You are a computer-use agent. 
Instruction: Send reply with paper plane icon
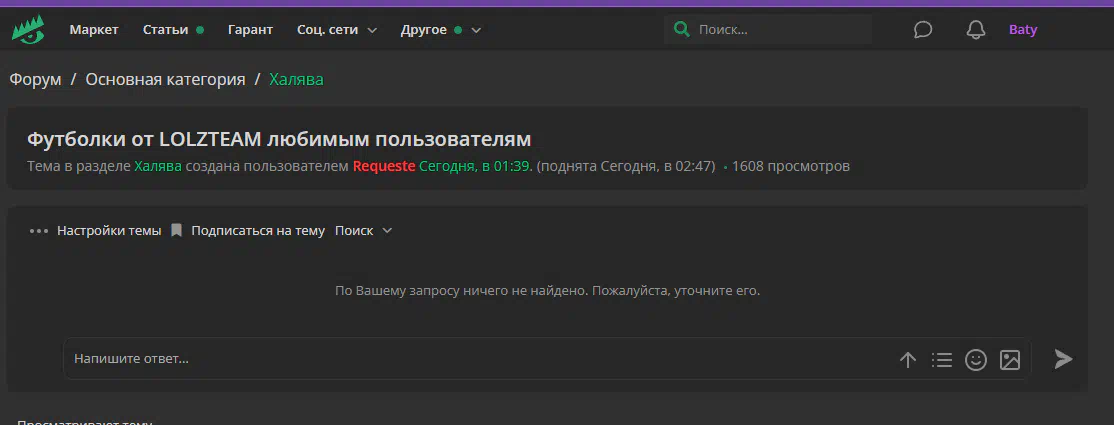[1063, 359]
